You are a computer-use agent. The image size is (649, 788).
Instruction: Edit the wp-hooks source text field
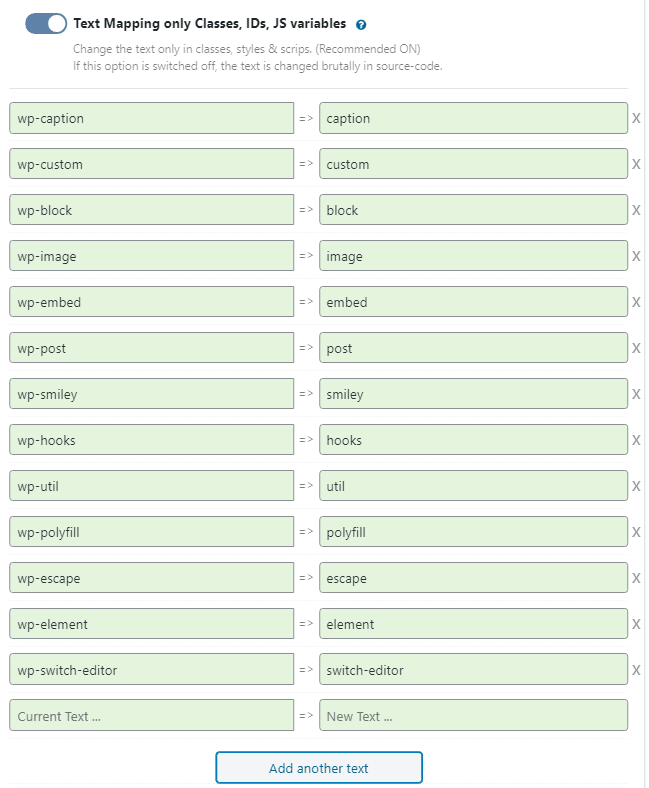point(151,440)
